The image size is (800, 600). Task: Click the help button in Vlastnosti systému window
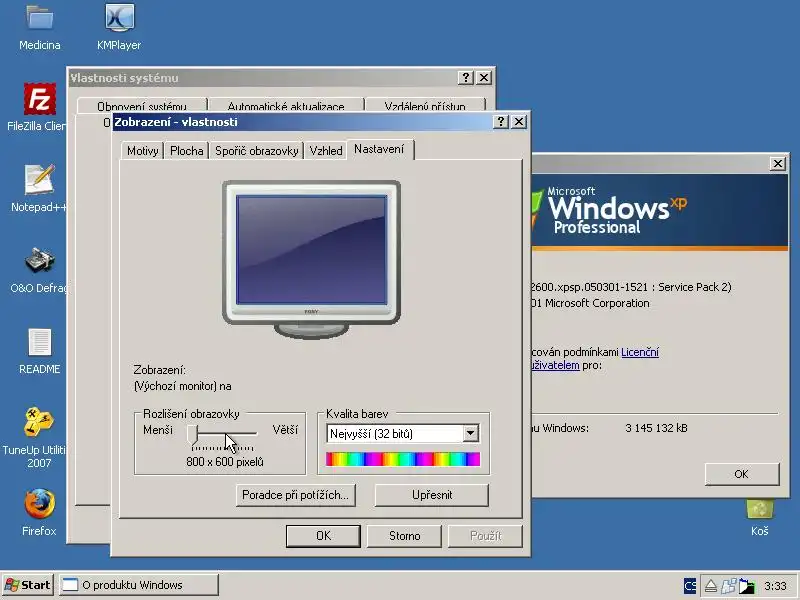[x=465, y=78]
